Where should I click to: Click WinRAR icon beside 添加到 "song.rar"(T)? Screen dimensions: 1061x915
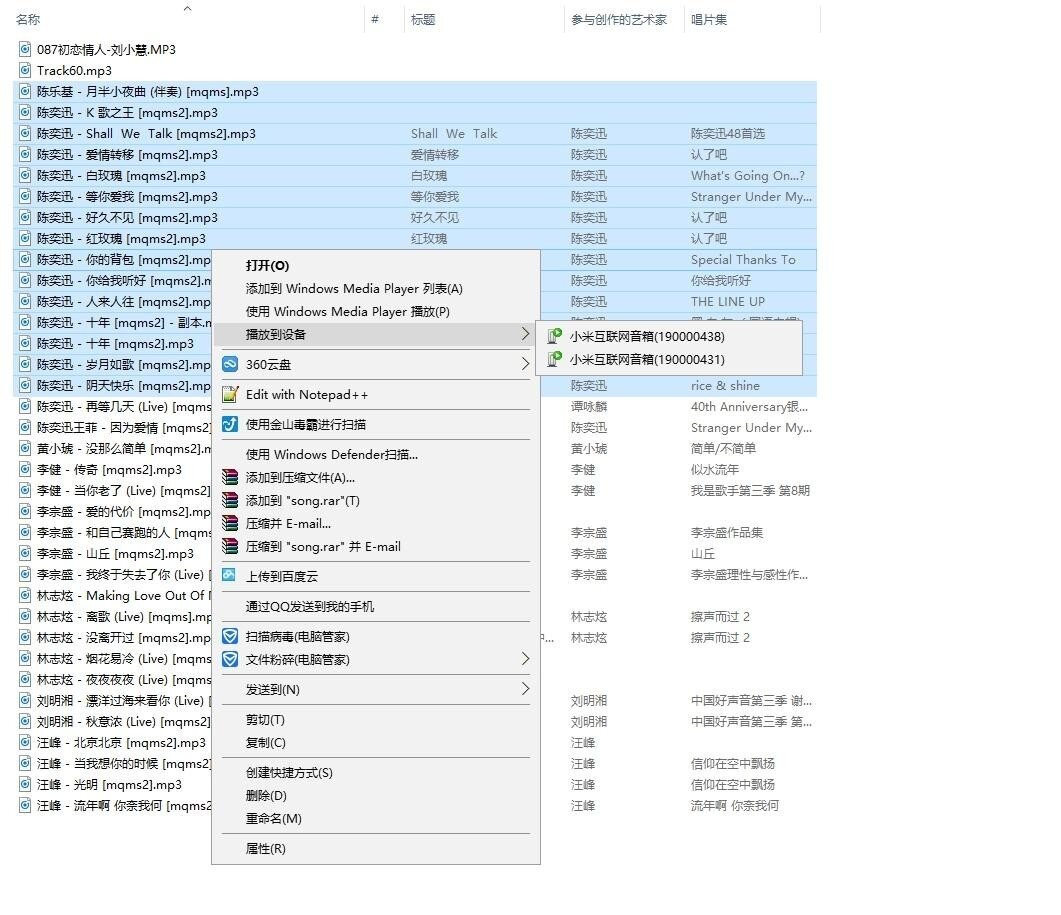(x=230, y=500)
